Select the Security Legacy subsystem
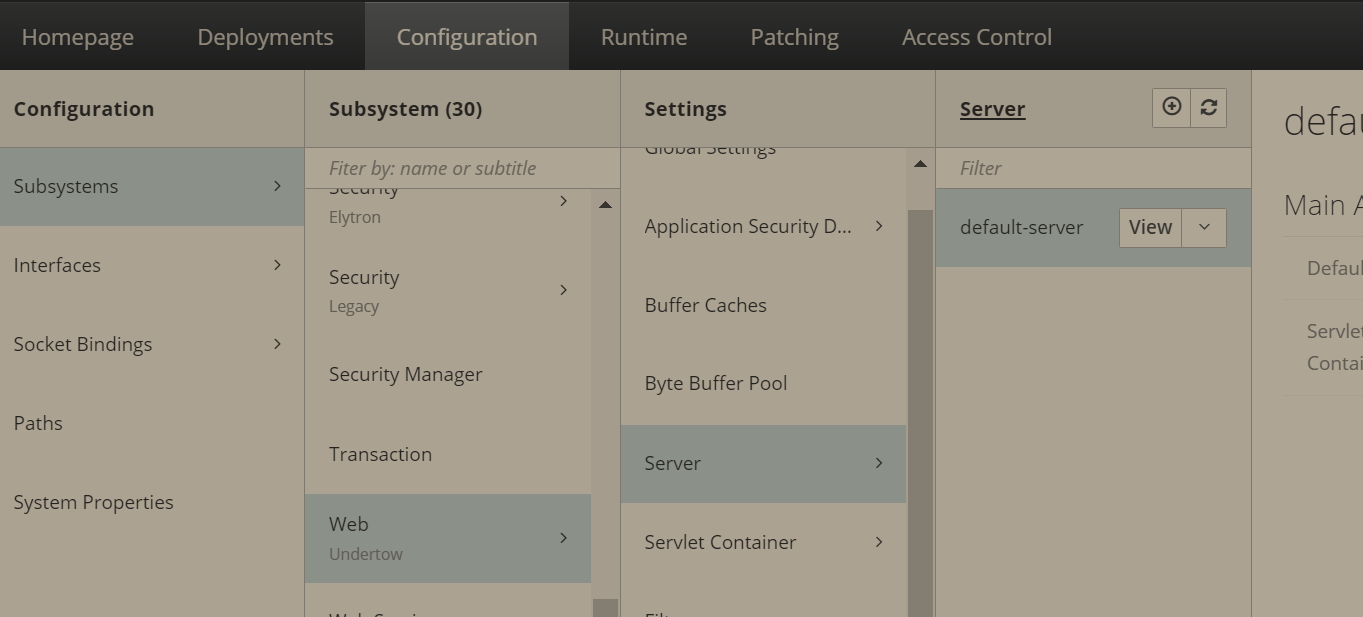The height and width of the screenshot is (617, 1363). tap(448, 290)
